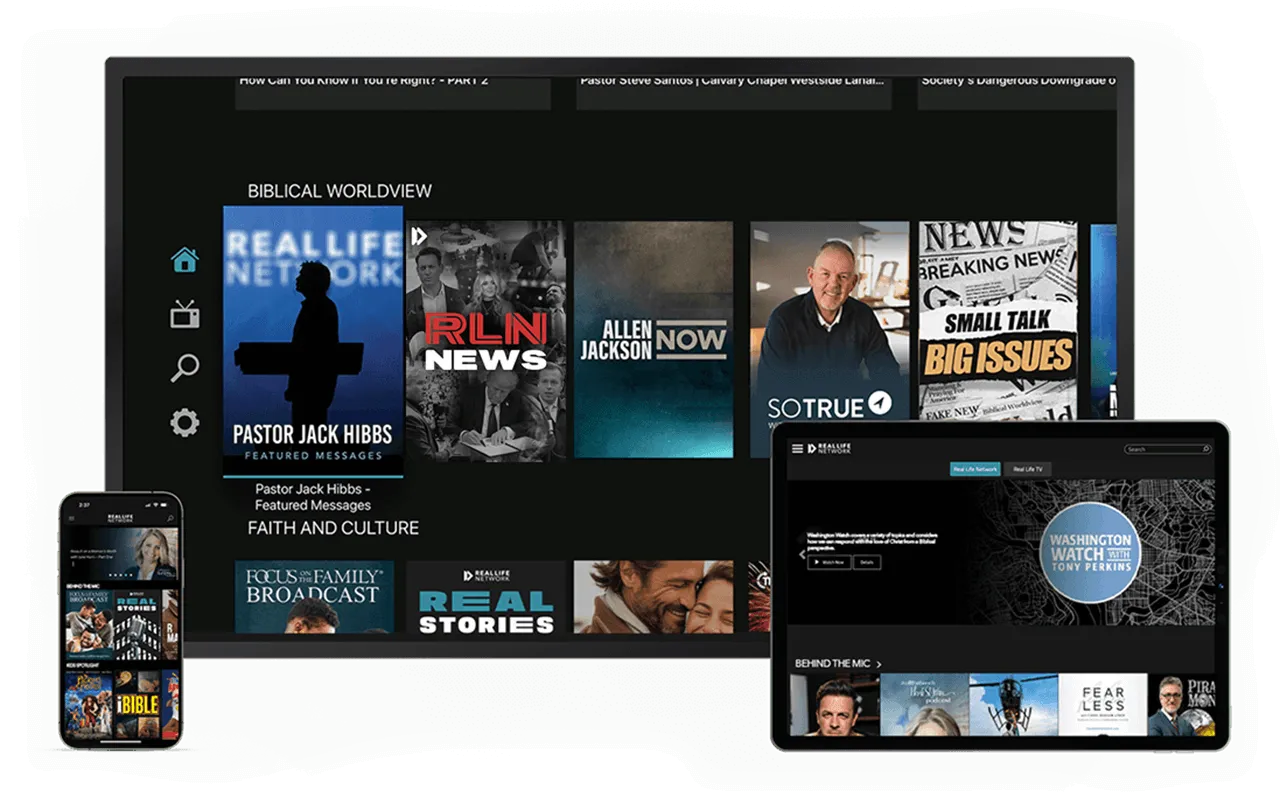This screenshot has width=1280, height=804.
Task: Open the helicopter thumbnail on tablet
Action: (x=1014, y=705)
